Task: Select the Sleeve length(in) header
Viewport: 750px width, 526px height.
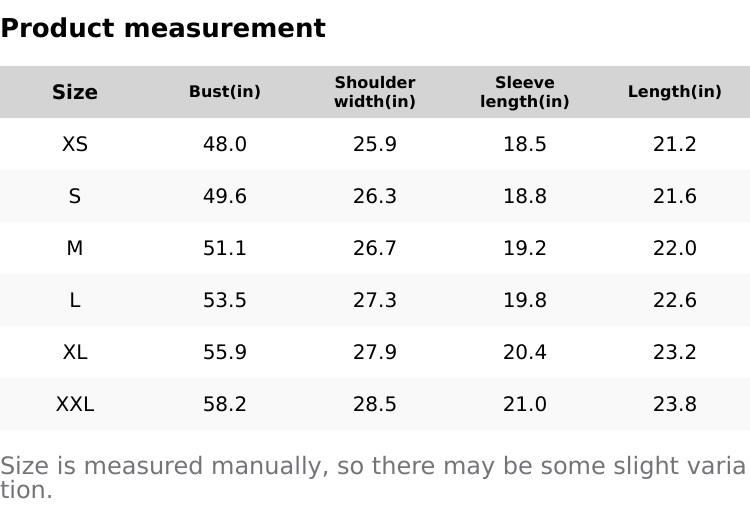Action: click(x=525, y=92)
